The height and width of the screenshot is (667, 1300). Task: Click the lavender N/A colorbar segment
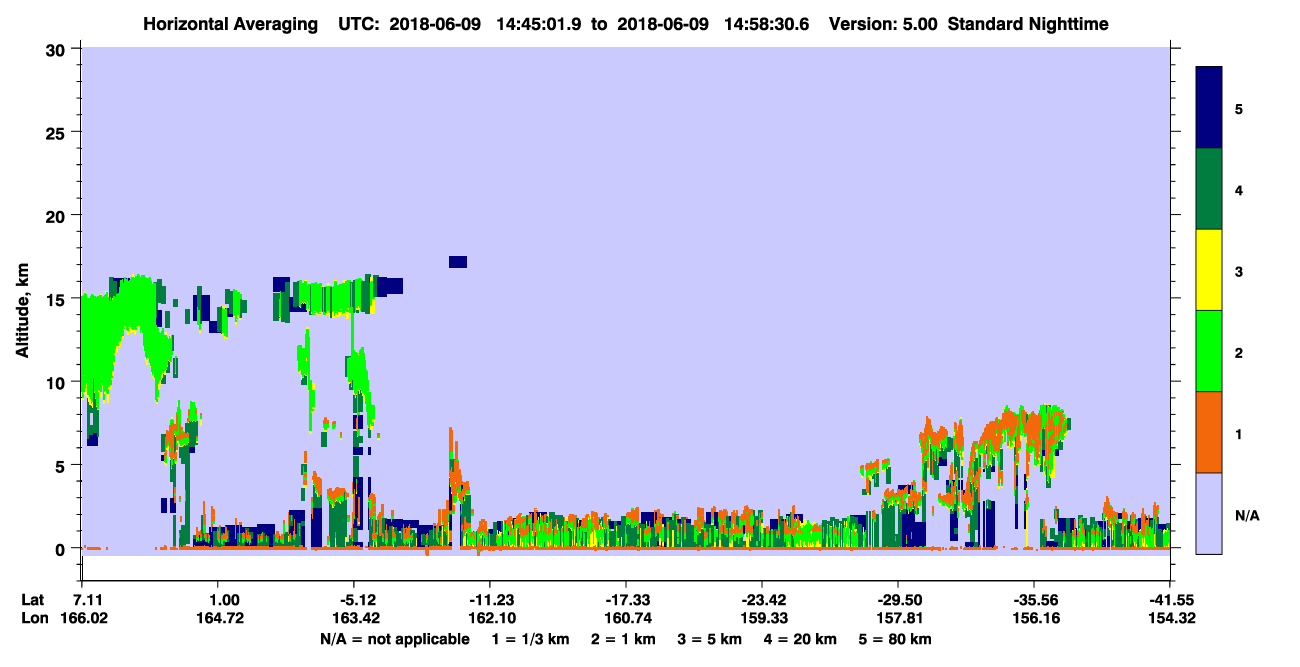(1210, 512)
